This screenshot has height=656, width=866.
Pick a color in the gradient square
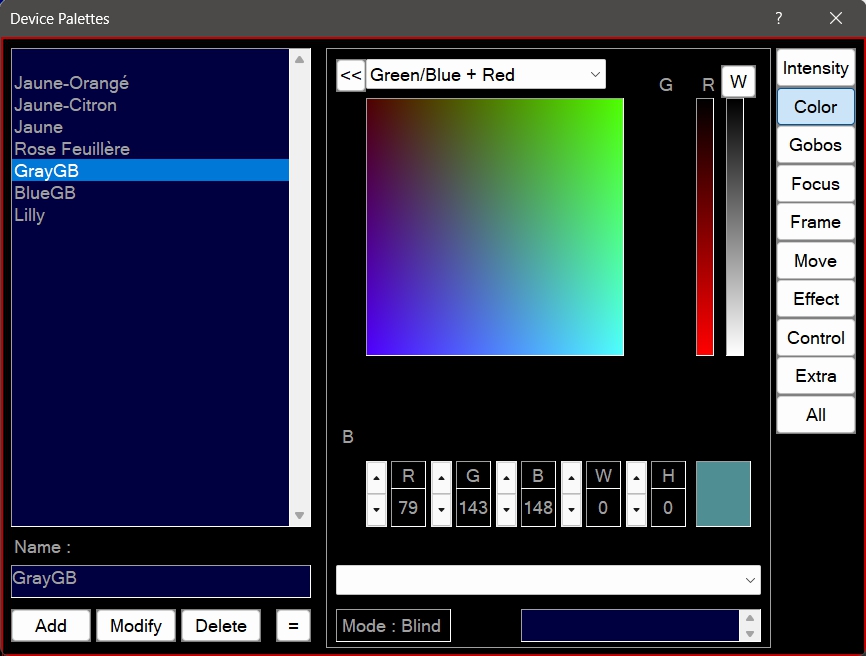click(495, 227)
